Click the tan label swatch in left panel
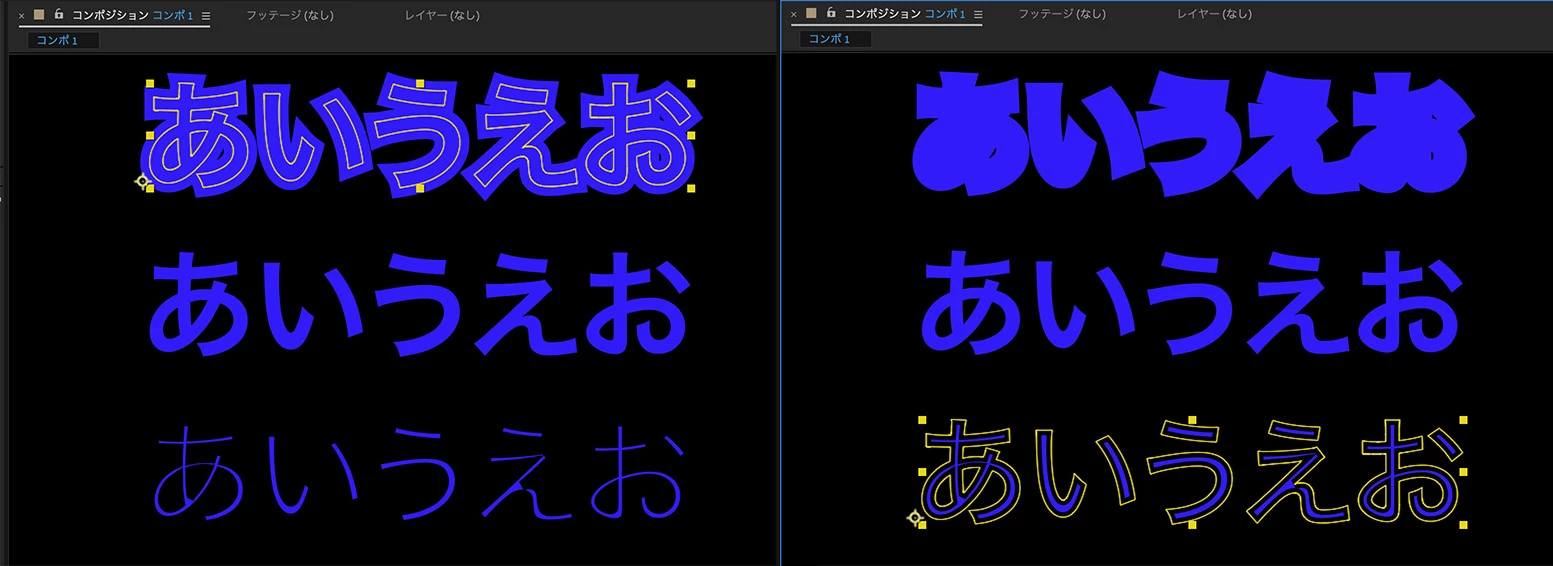 pos(40,15)
